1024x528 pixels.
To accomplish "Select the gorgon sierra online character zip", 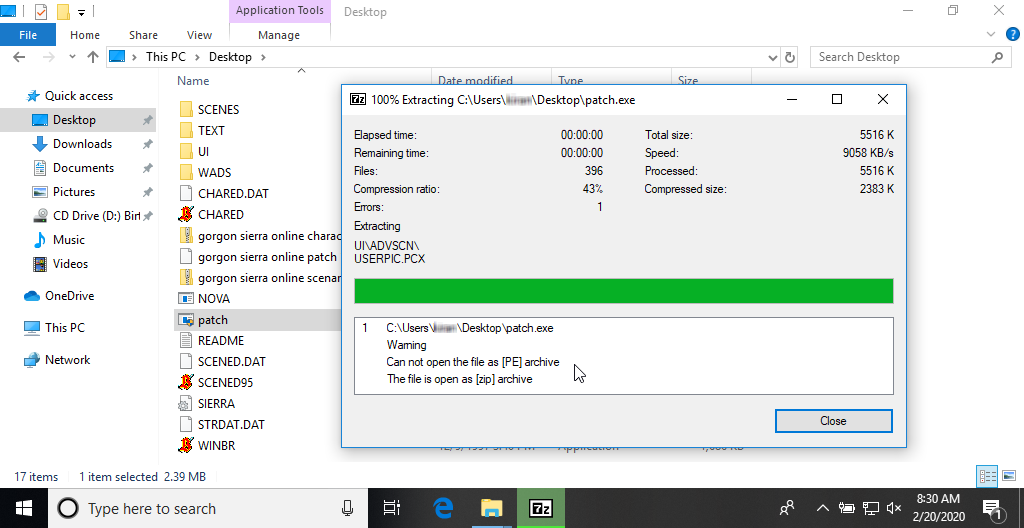I will (269, 236).
